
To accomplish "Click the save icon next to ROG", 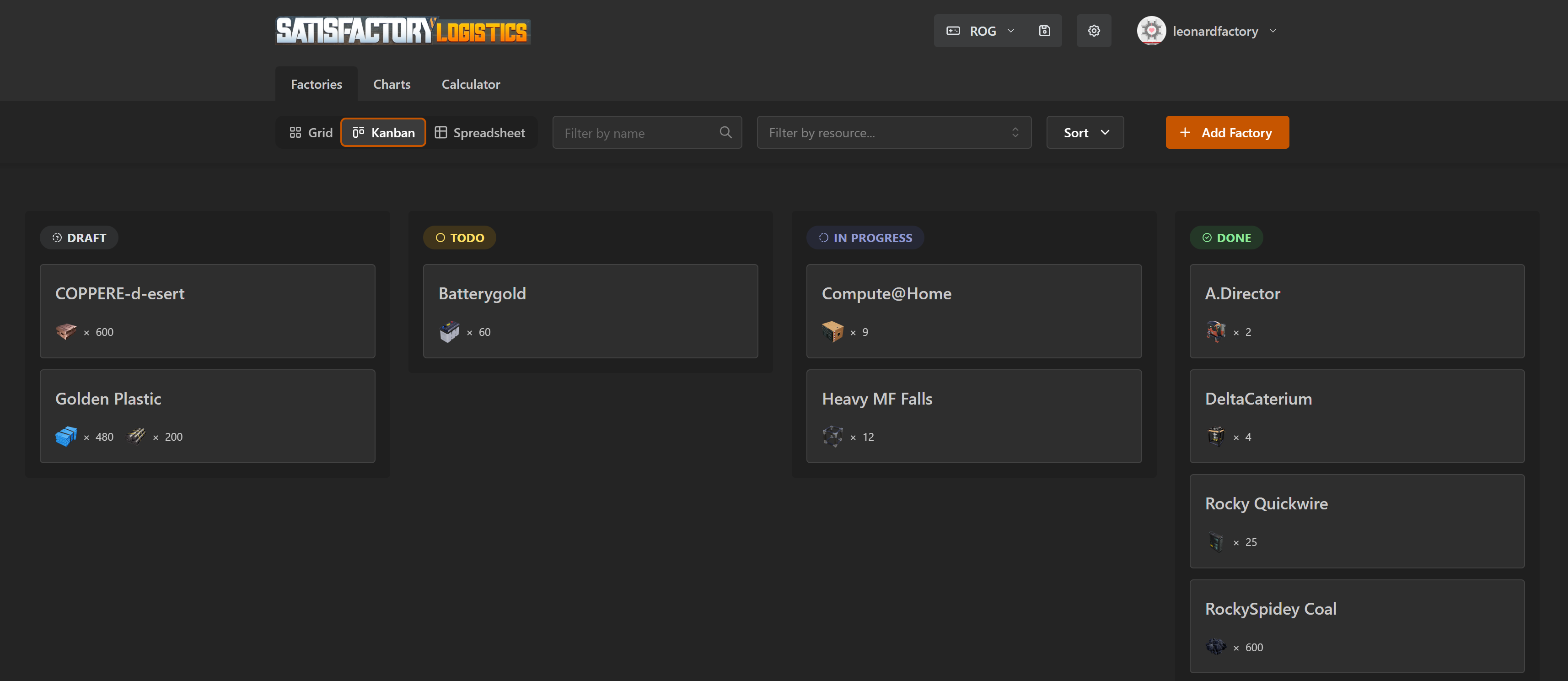I will [x=1045, y=31].
